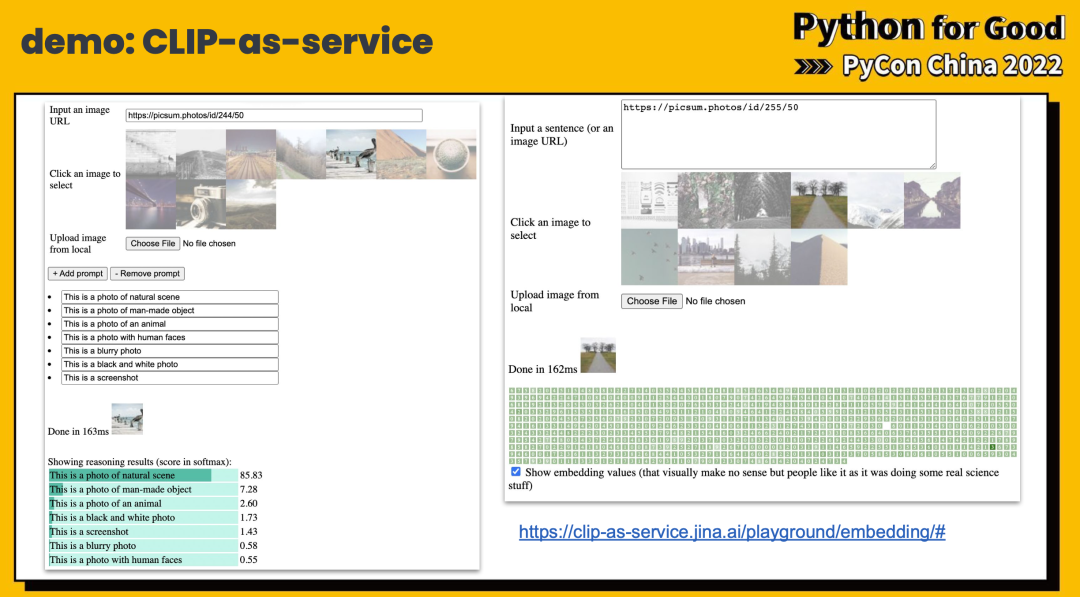This screenshot has width=1080, height=597.
Task: Select the cloudy green valley thumbnail
Action: point(251,205)
